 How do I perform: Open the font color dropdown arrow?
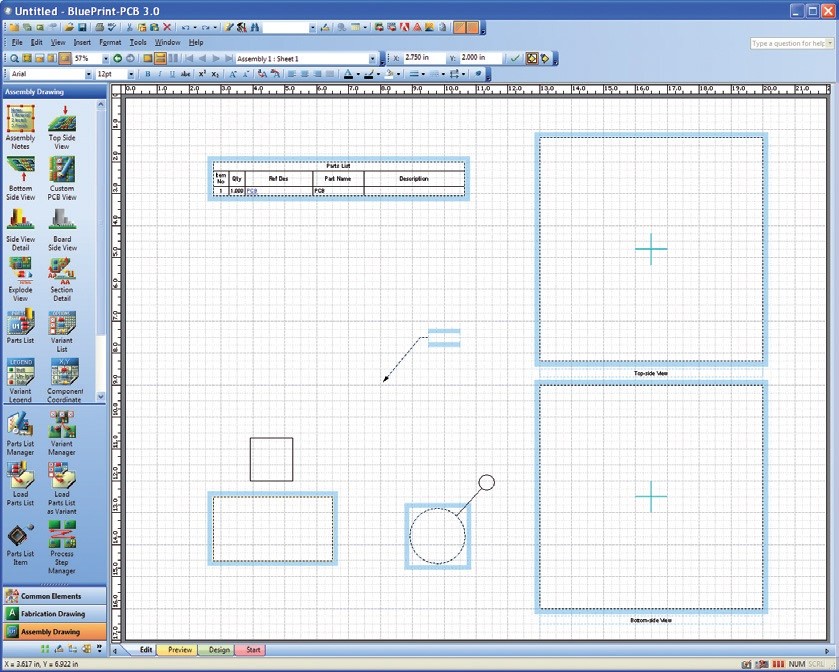coord(358,74)
